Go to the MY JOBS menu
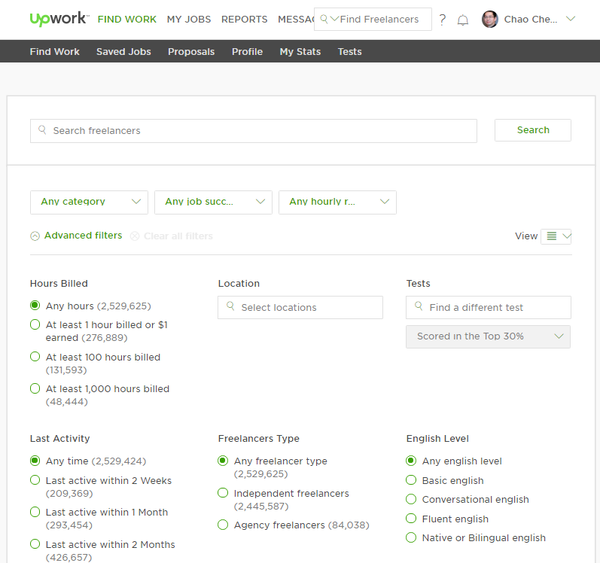The image size is (600, 563). (x=189, y=19)
